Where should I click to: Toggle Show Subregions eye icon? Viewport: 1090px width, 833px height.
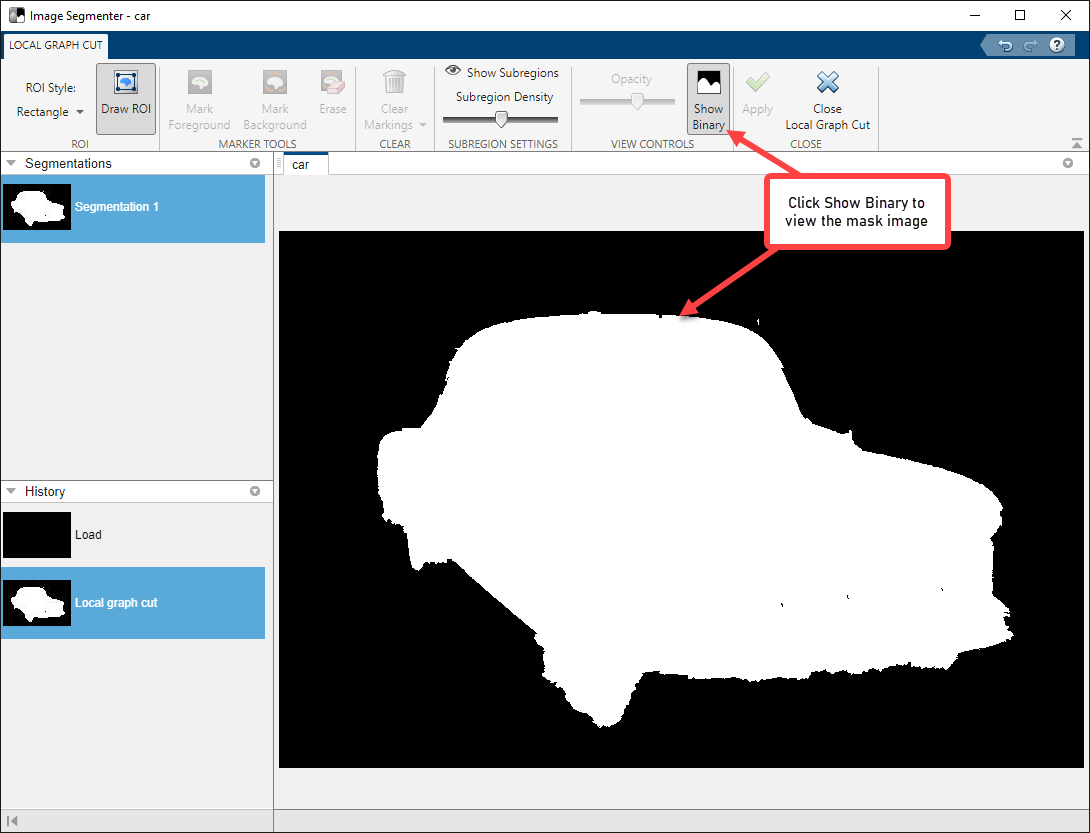click(453, 72)
